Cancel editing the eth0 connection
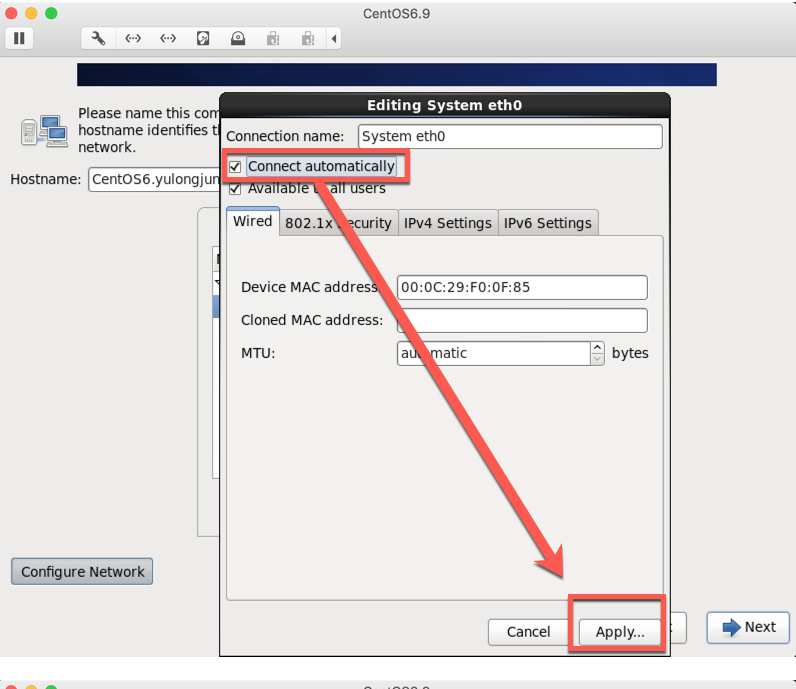This screenshot has height=689, width=796. point(528,631)
